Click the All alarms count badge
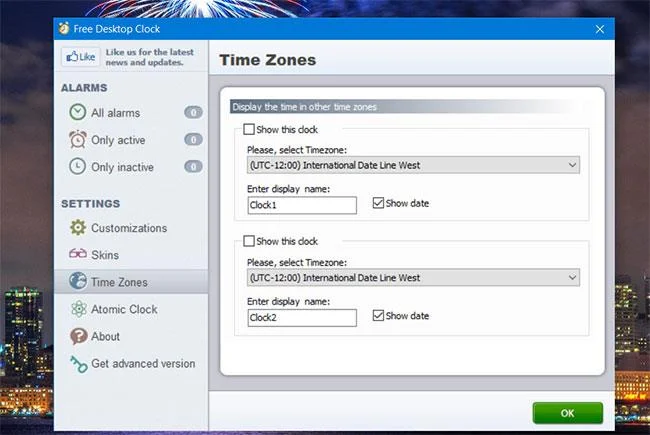This screenshot has height=435, width=650. [193, 112]
